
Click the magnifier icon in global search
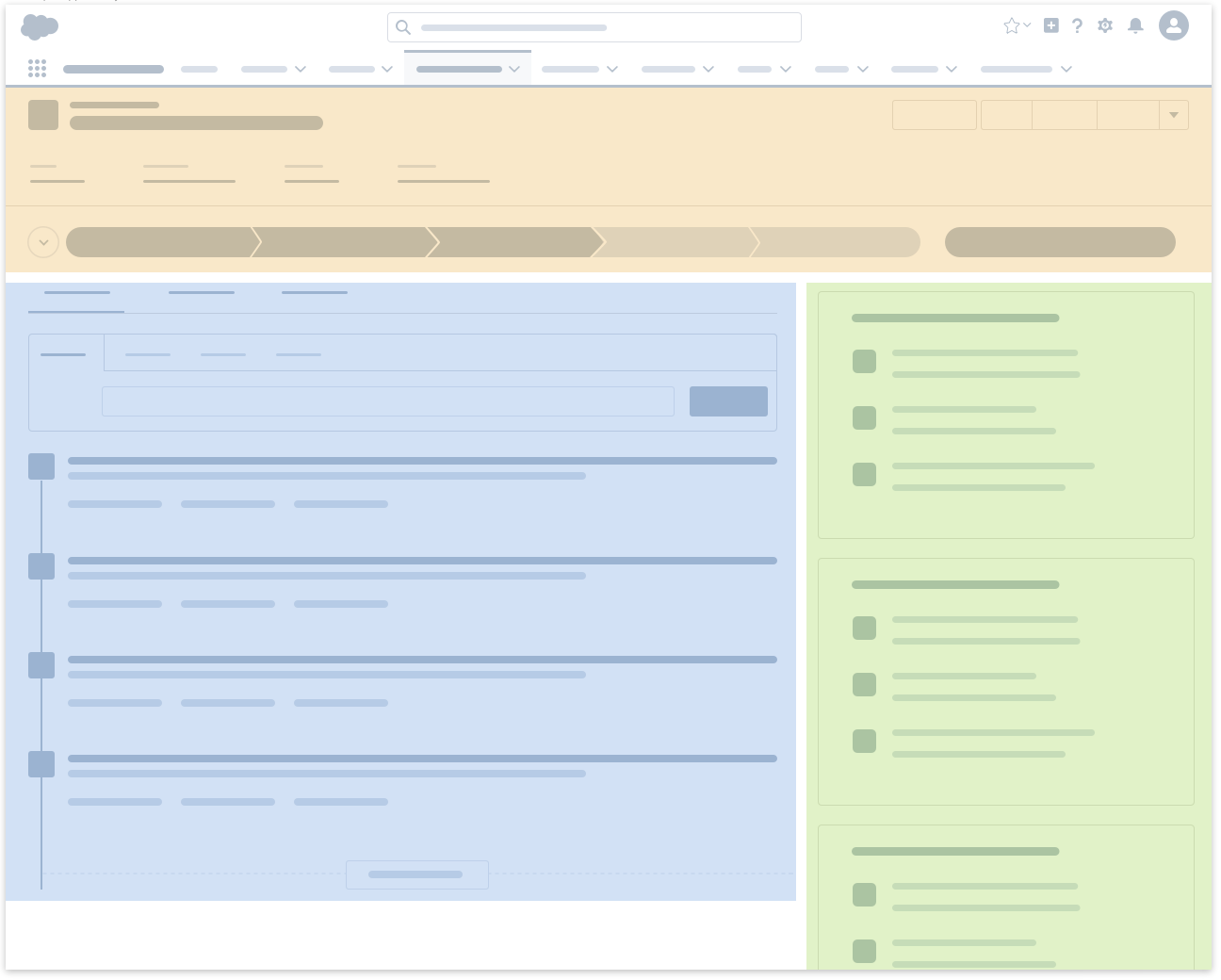pyautogui.click(x=403, y=27)
